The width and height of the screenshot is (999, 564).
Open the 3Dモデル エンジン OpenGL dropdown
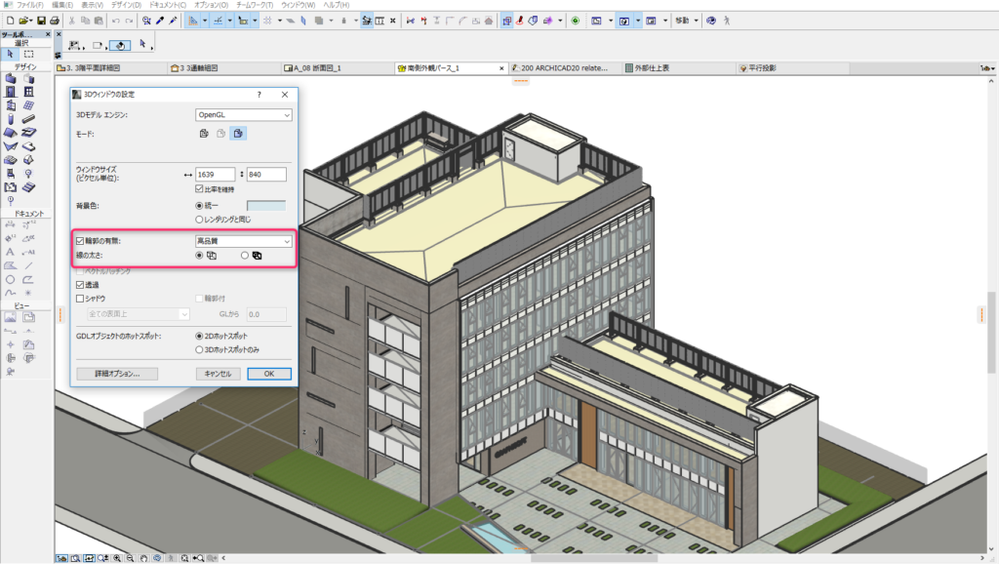click(243, 115)
